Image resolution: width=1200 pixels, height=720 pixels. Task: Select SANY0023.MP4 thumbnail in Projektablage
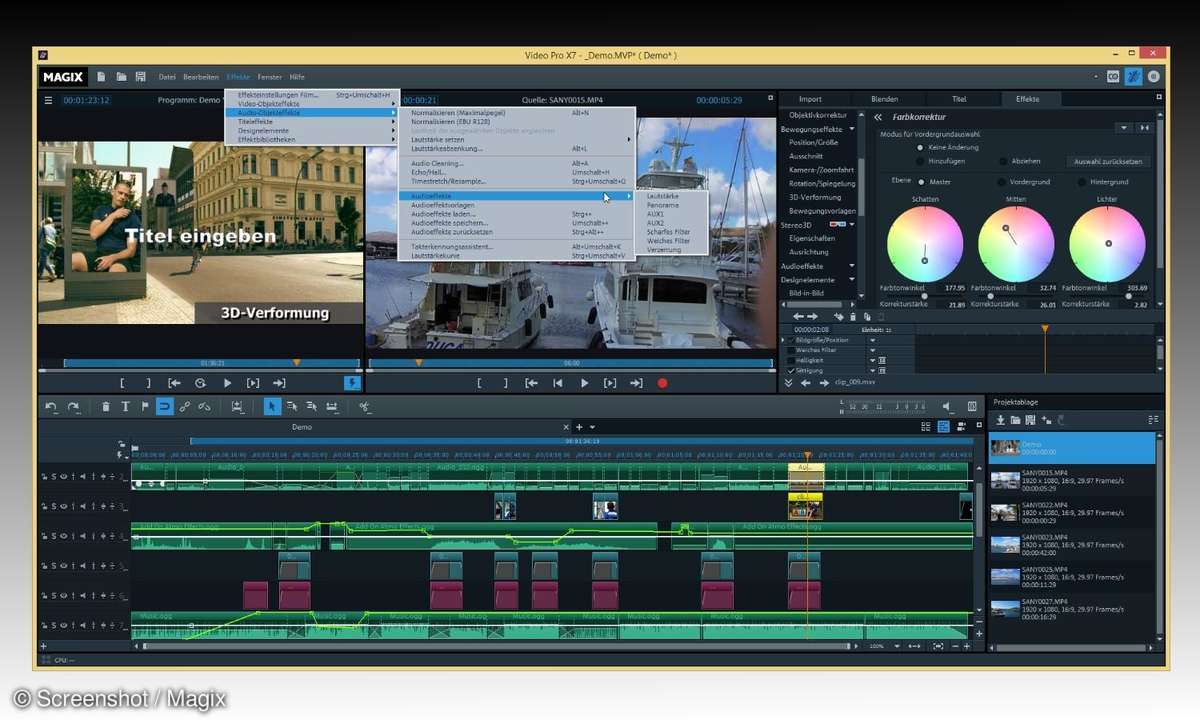[1006, 543]
